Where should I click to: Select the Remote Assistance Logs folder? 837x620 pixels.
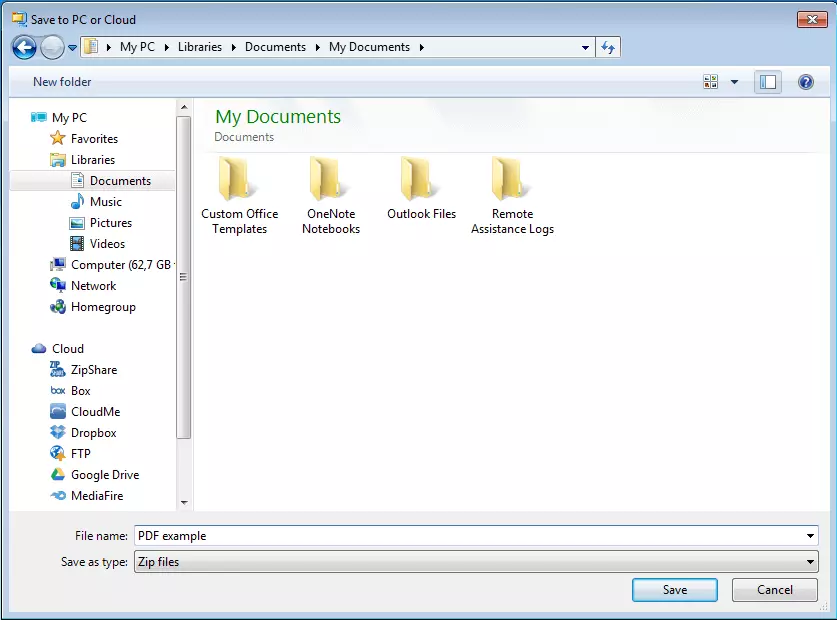click(x=512, y=197)
